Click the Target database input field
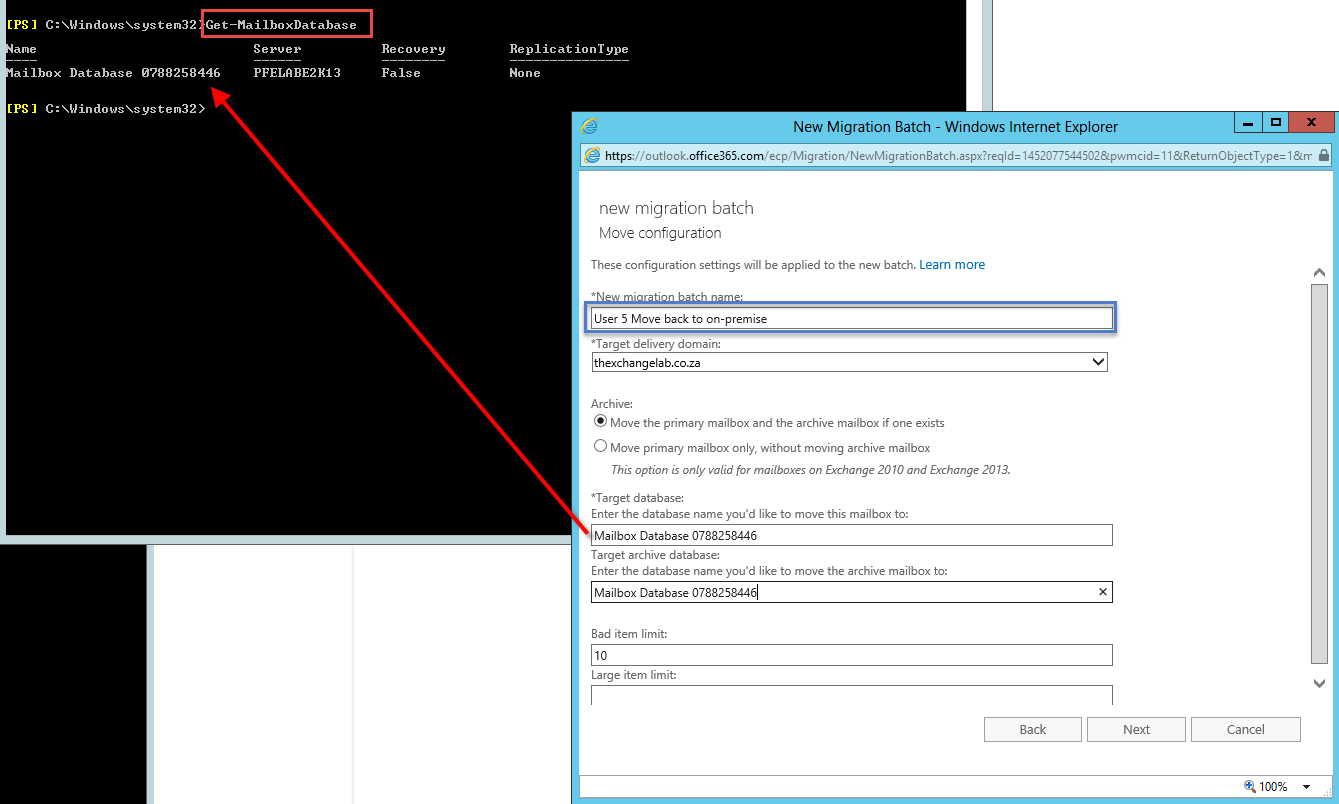1339x804 pixels. coord(852,535)
